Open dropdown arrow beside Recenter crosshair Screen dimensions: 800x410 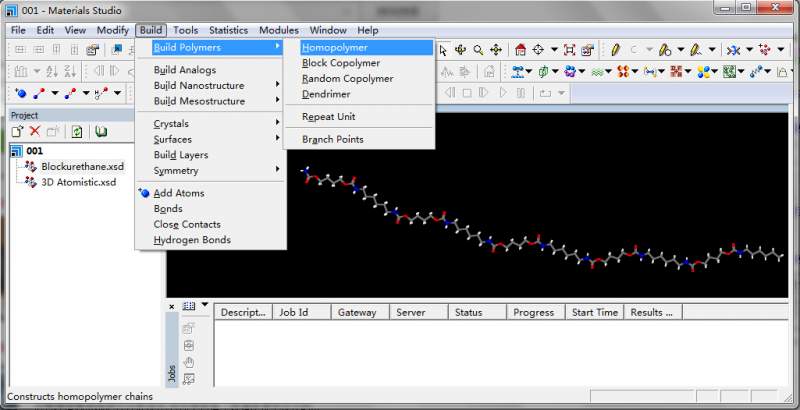pos(554,49)
